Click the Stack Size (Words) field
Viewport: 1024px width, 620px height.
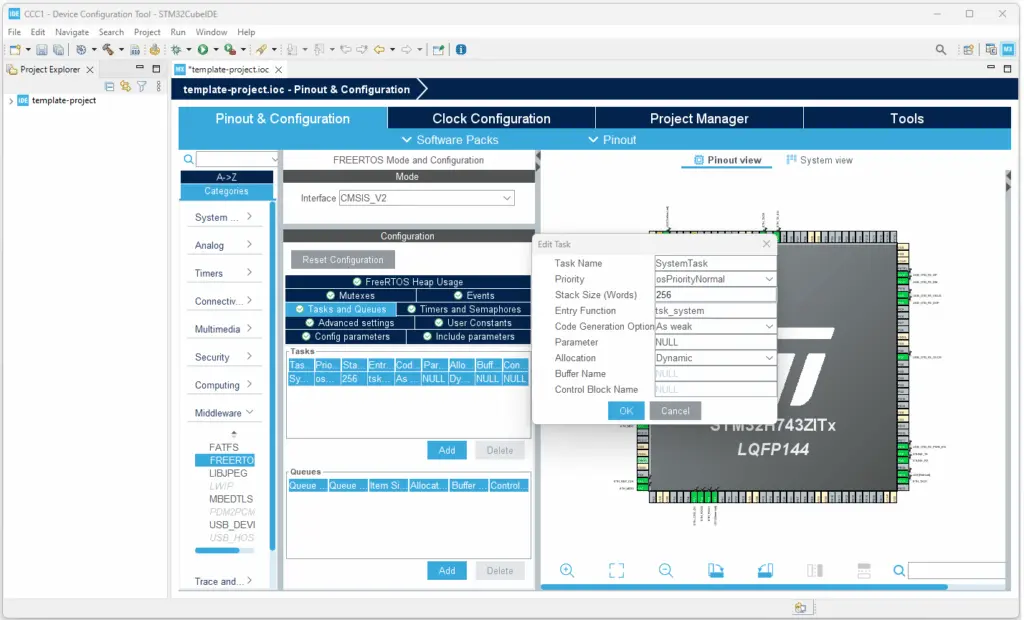pos(714,295)
